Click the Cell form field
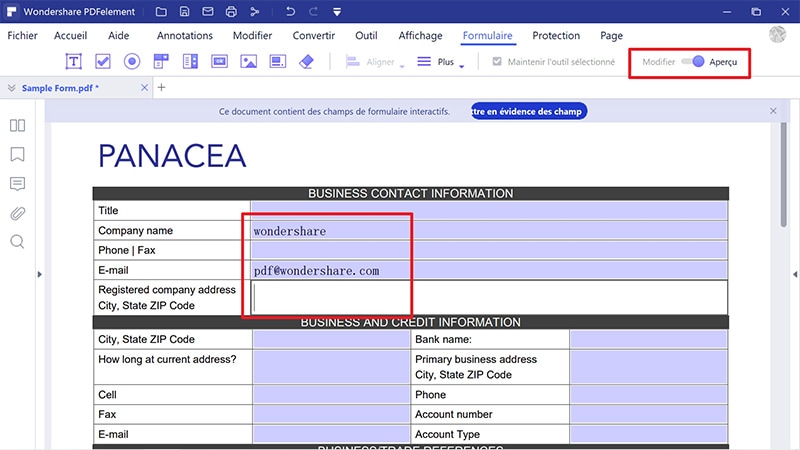This screenshot has height=450, width=800. (331, 394)
